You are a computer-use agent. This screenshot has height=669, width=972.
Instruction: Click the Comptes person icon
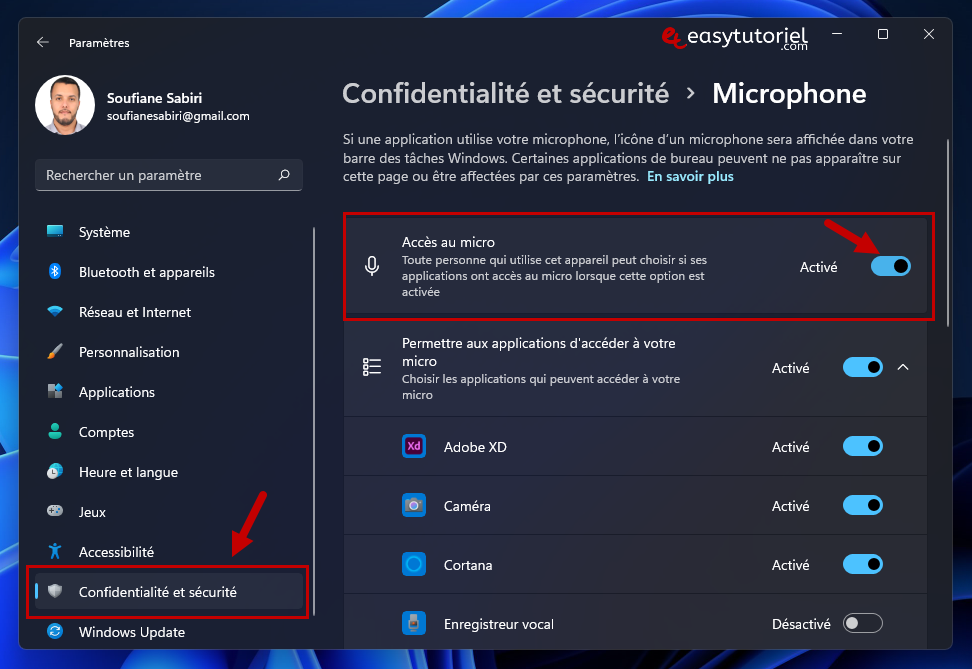(55, 432)
